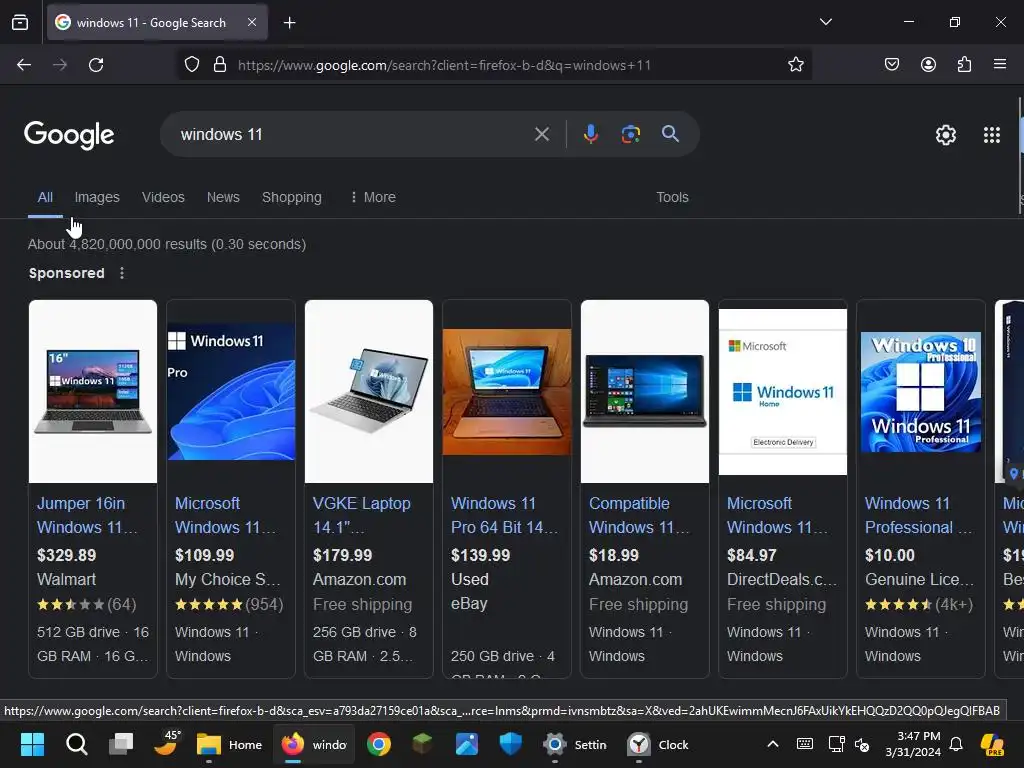Open a new tab with plus
This screenshot has height=768, width=1024.
click(x=289, y=23)
